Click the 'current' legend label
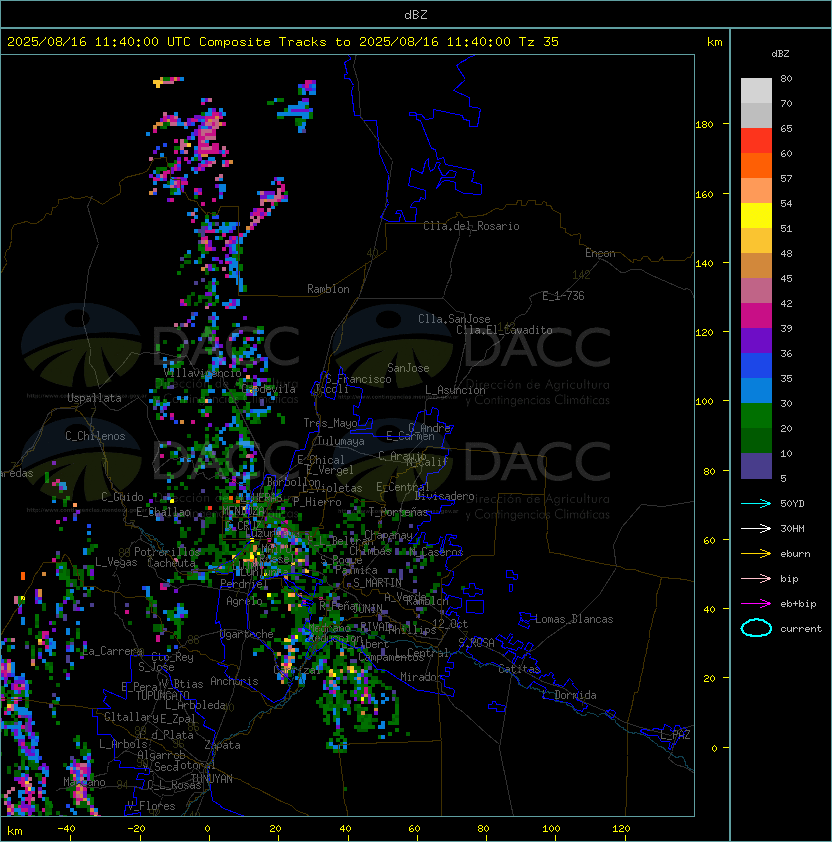The height and width of the screenshot is (842, 832). (x=801, y=629)
